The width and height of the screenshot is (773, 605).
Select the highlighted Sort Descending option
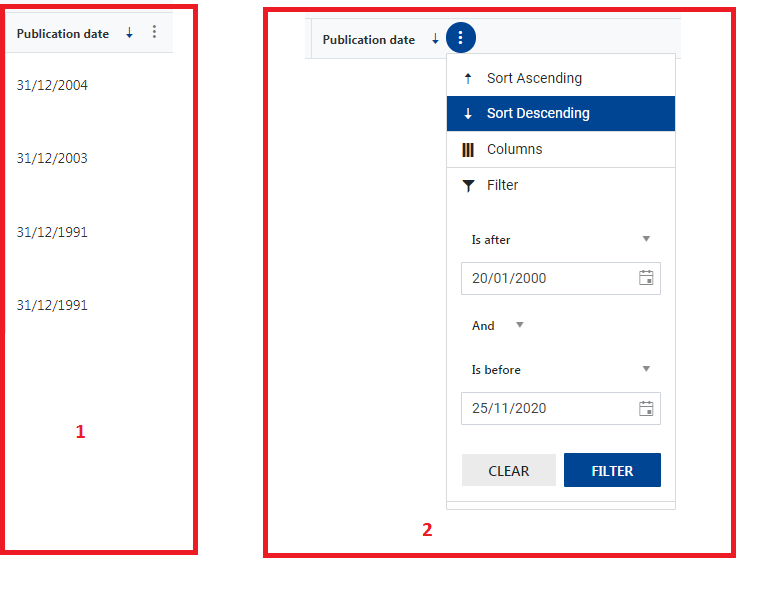coord(538,113)
